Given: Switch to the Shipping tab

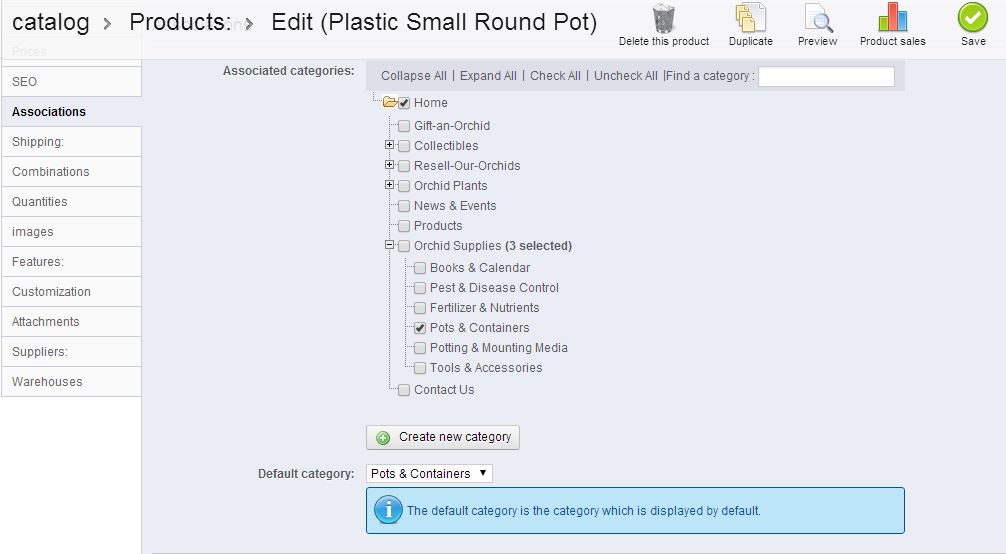Looking at the screenshot, I should [x=38, y=142].
